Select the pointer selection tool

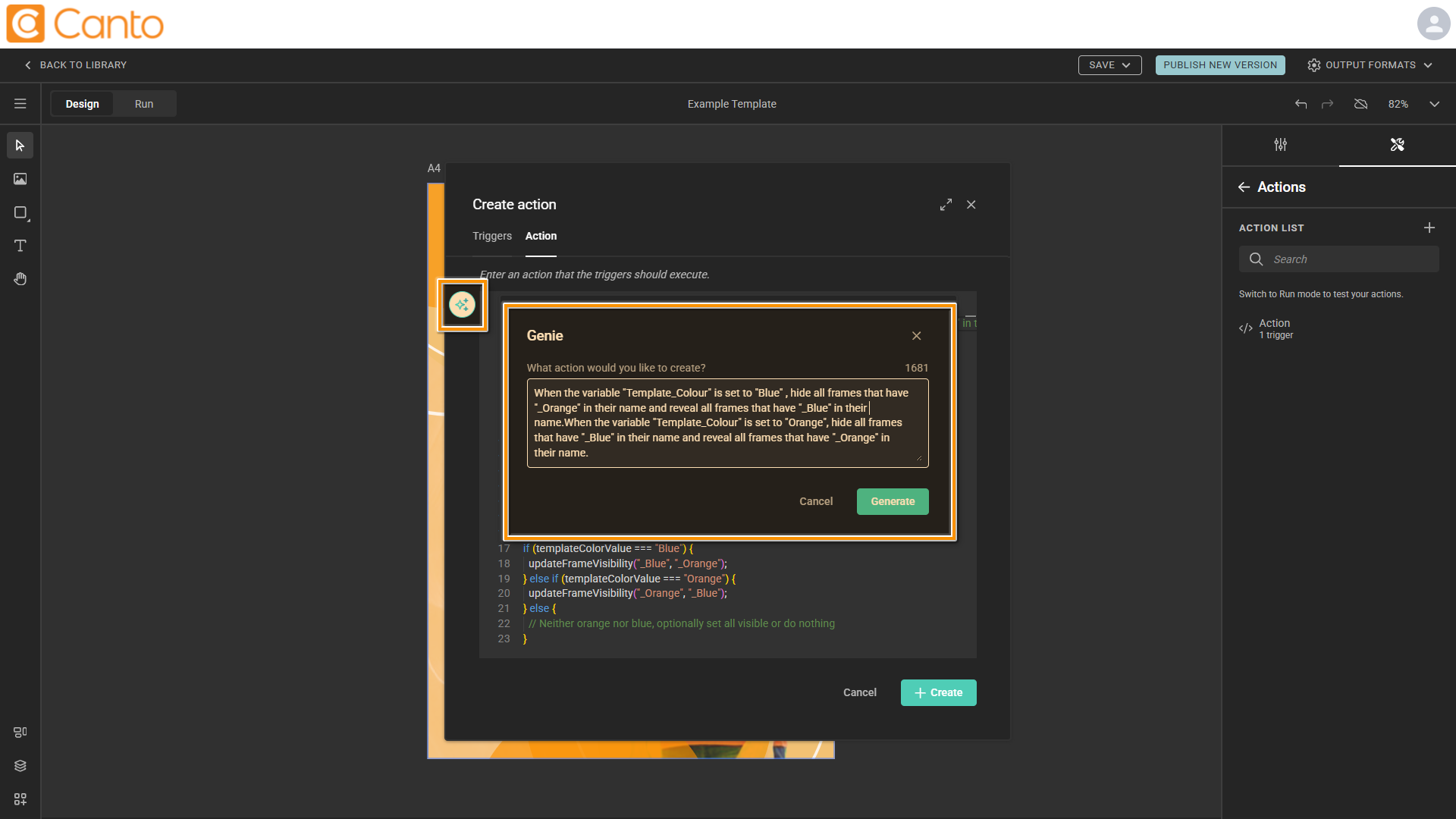coord(20,145)
